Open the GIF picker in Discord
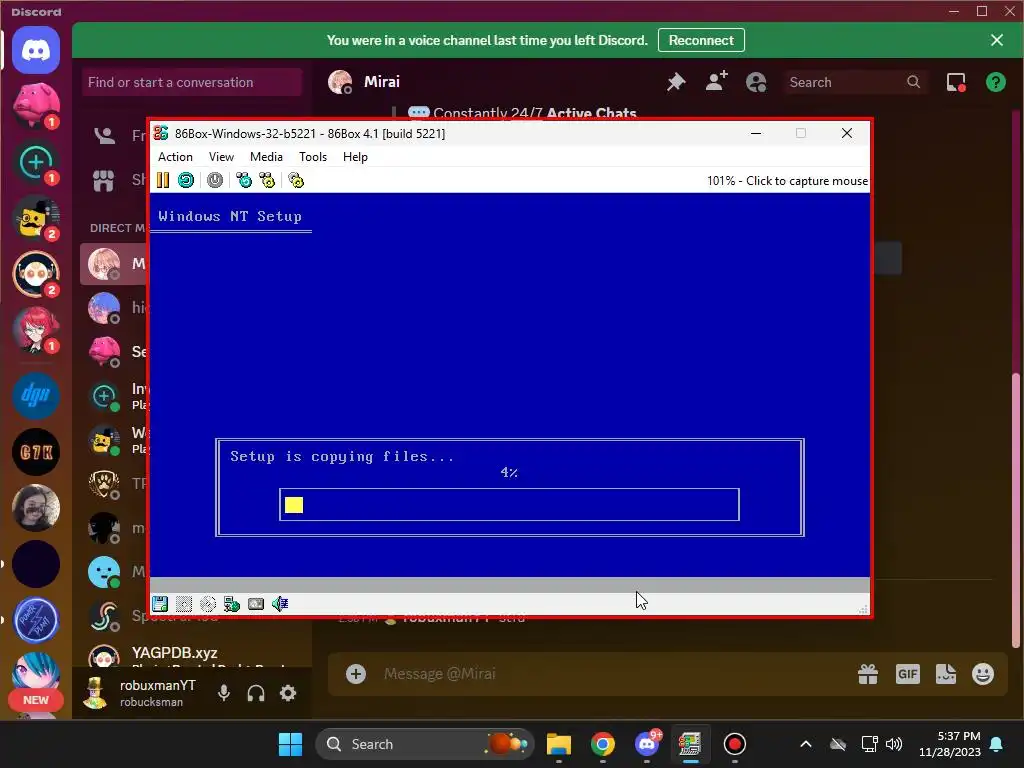The width and height of the screenshot is (1024, 768). click(907, 674)
